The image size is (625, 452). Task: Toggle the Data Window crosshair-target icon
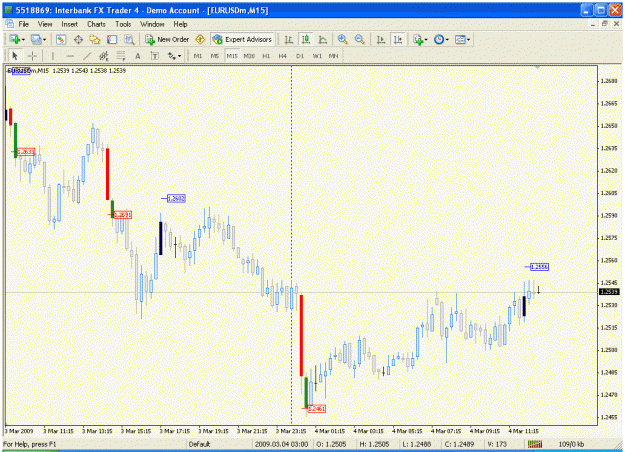[78, 39]
